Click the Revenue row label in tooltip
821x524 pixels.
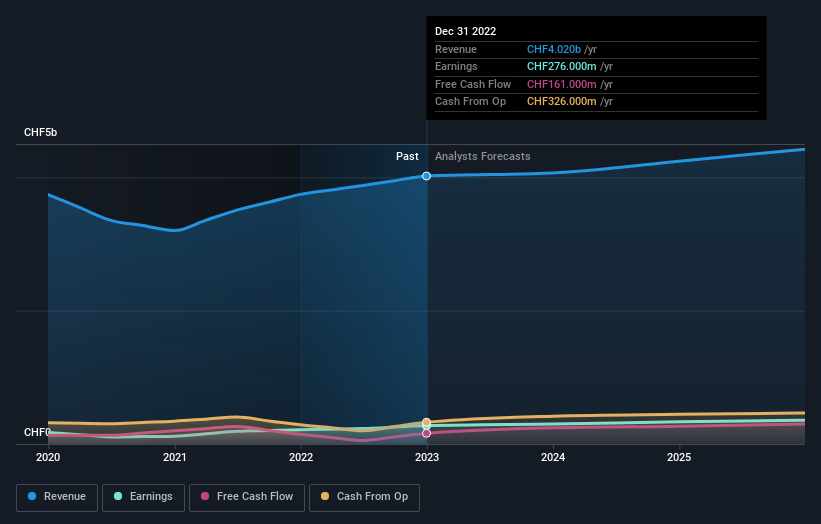[456, 49]
